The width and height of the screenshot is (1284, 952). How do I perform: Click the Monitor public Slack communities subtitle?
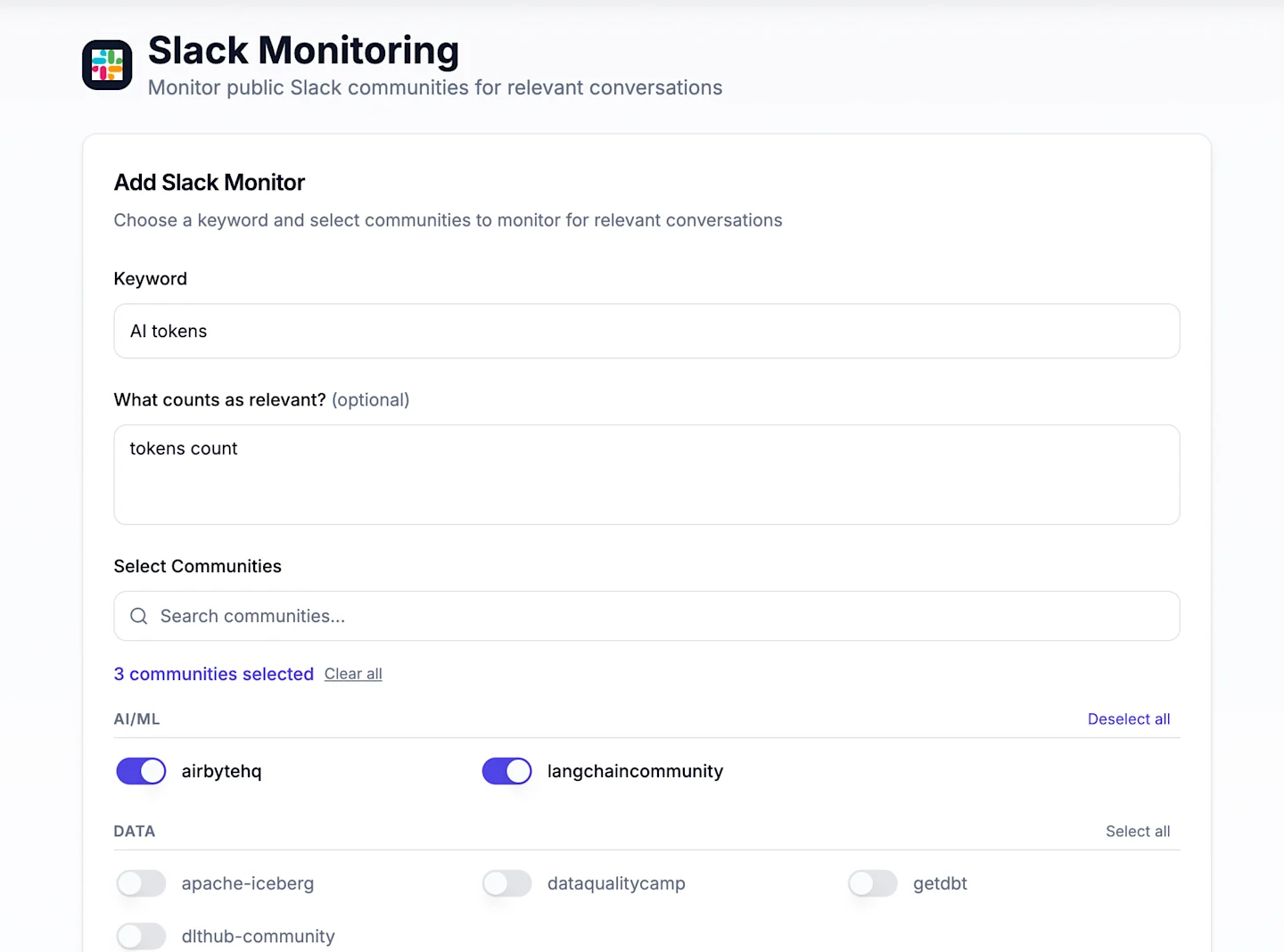point(435,87)
